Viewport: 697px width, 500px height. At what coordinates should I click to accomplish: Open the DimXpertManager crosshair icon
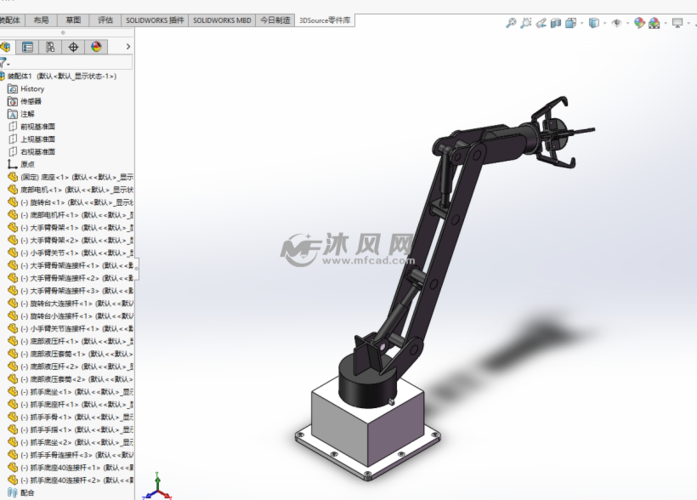[x=74, y=46]
